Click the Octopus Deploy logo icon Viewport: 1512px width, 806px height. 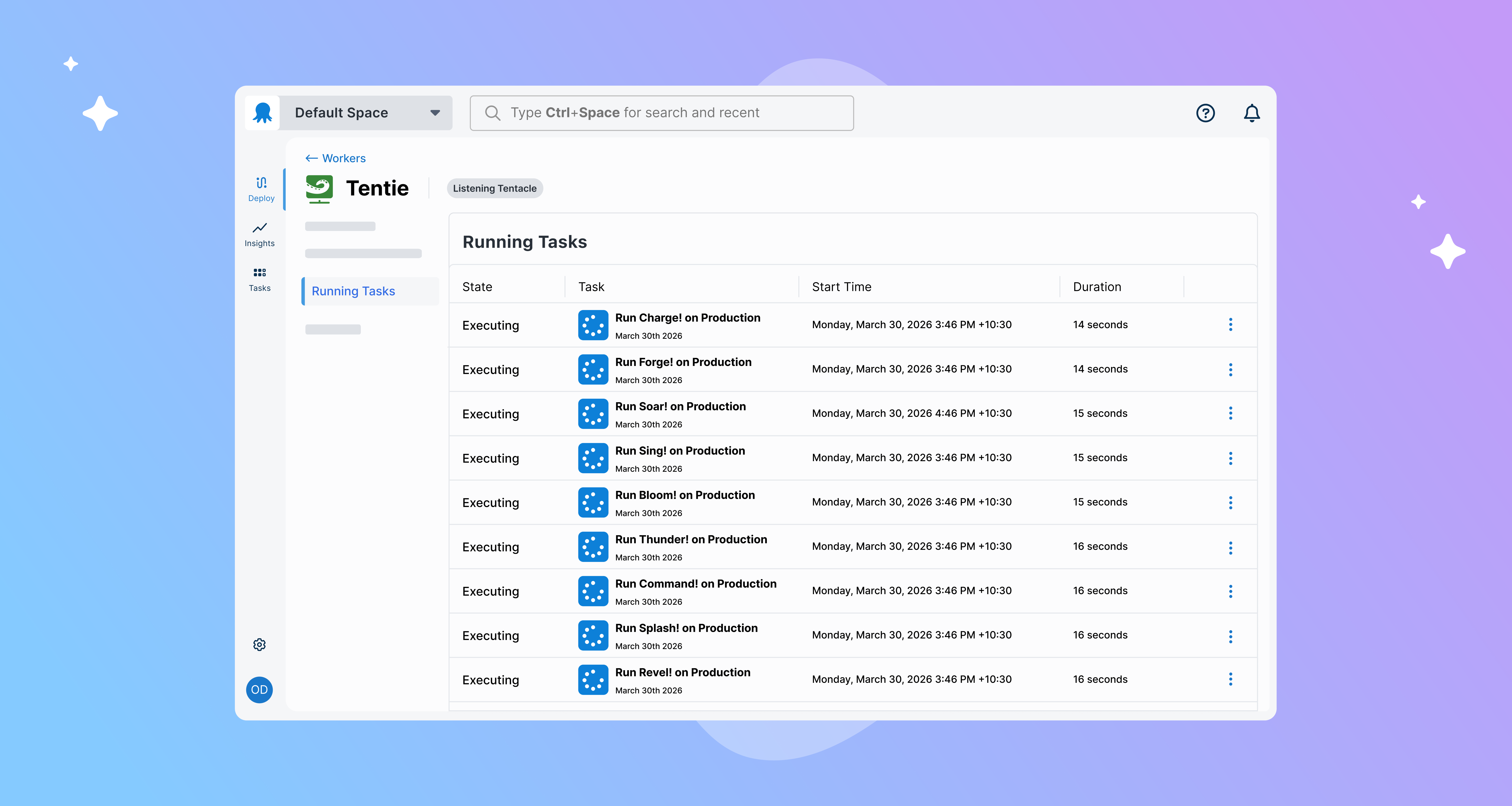(x=262, y=113)
